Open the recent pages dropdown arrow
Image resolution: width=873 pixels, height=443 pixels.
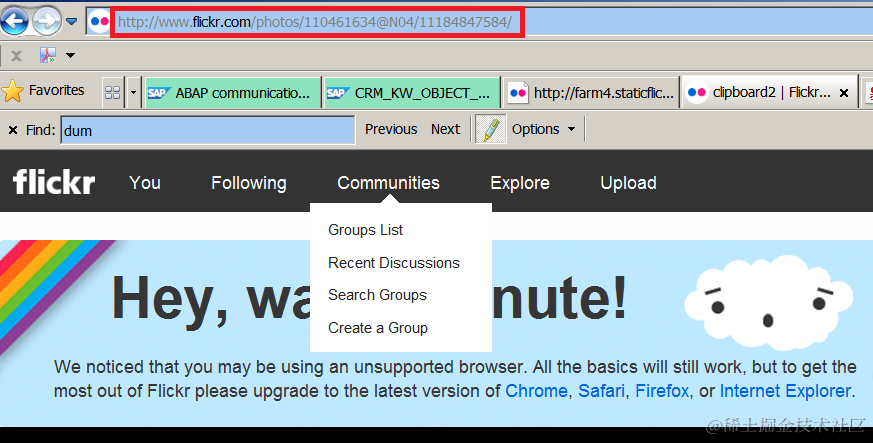[x=72, y=22]
